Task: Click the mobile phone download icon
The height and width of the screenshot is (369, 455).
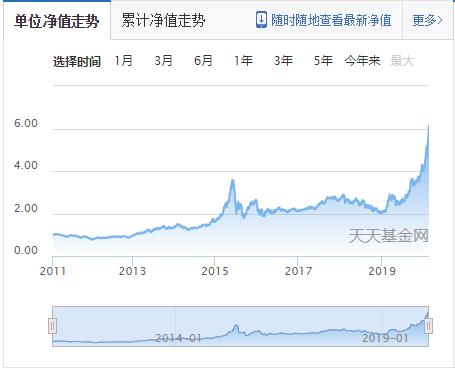Action: [261, 20]
